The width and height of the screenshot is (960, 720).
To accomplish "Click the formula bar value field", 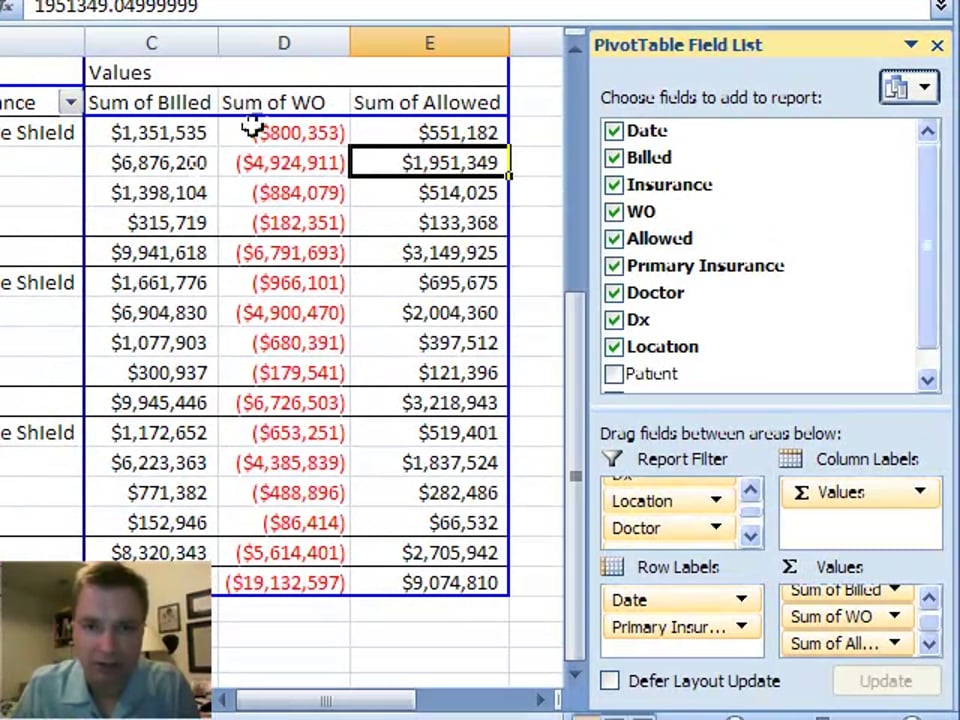I will (x=478, y=7).
